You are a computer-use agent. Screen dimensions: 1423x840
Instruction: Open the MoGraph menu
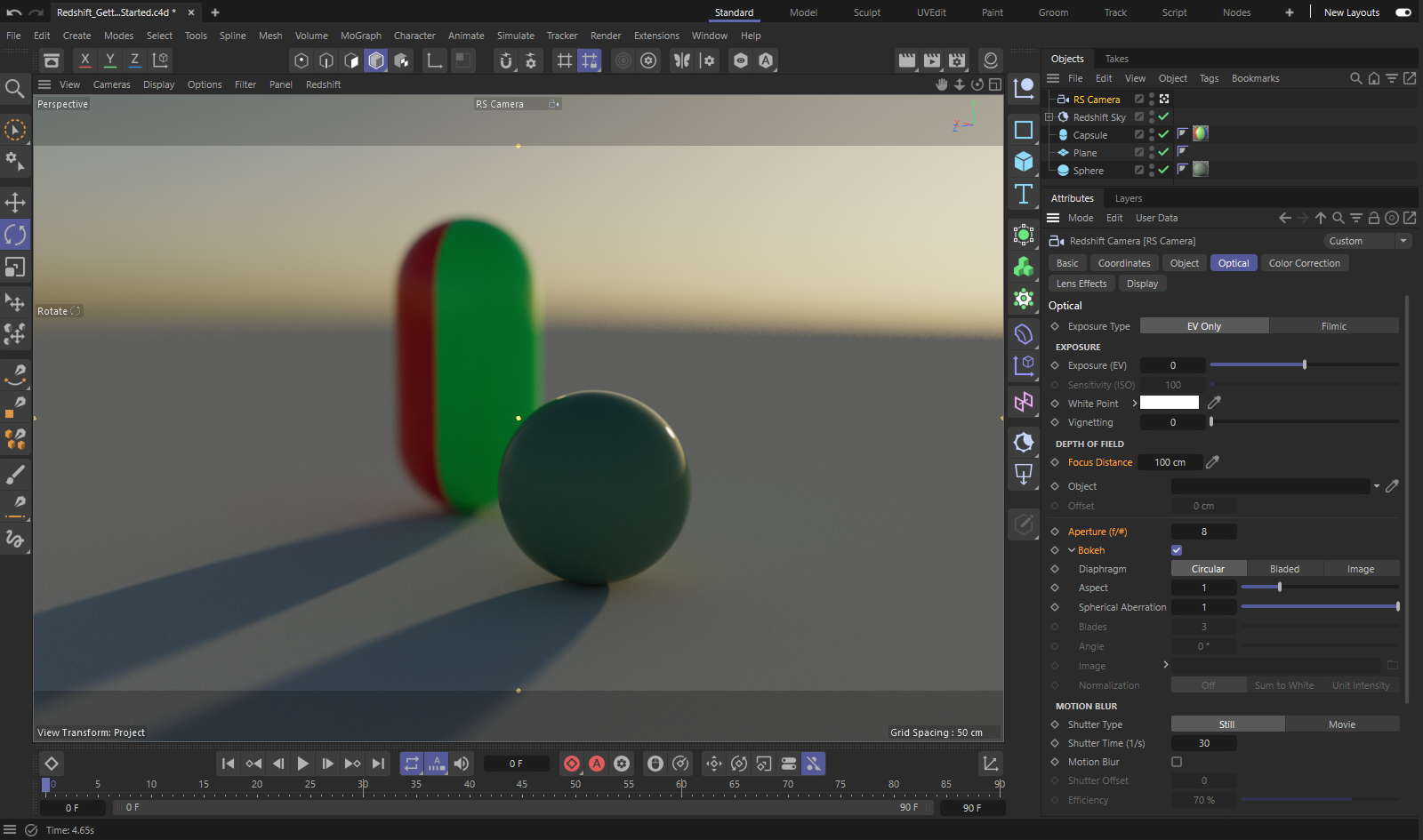360,36
